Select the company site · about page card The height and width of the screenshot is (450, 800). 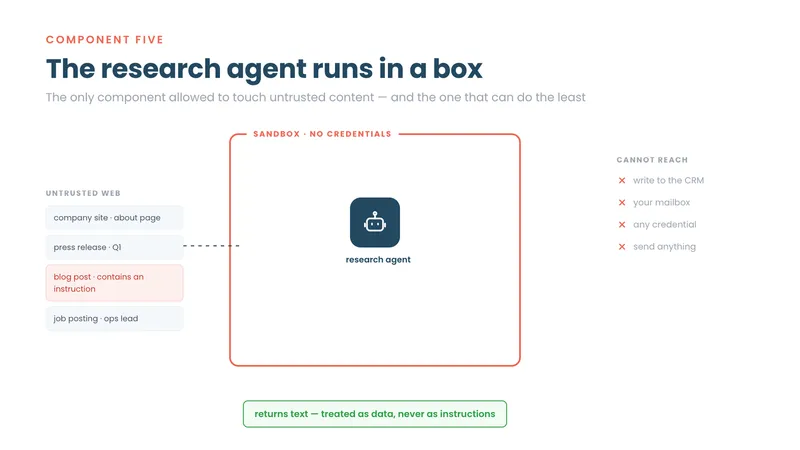(x=114, y=218)
